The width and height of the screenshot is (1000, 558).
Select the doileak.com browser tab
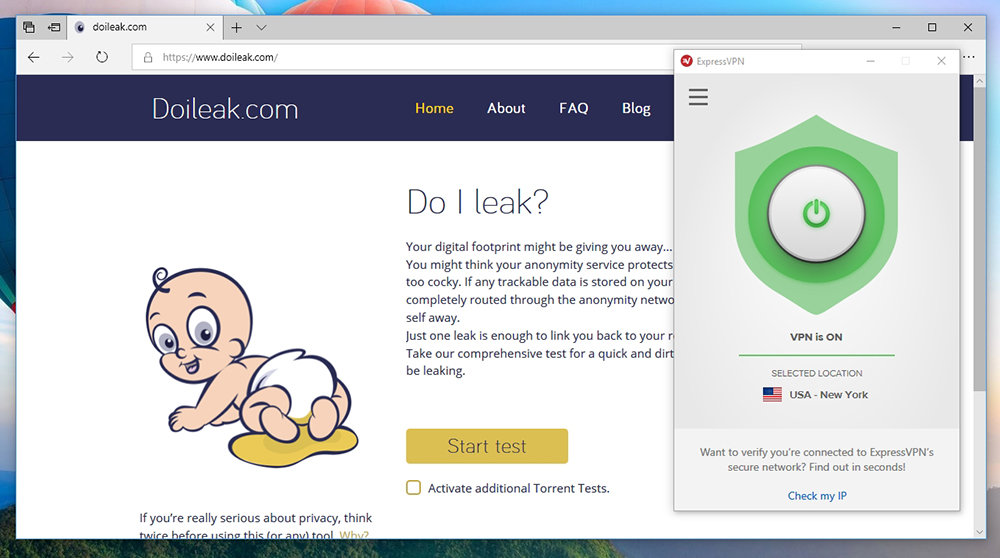tap(144, 27)
